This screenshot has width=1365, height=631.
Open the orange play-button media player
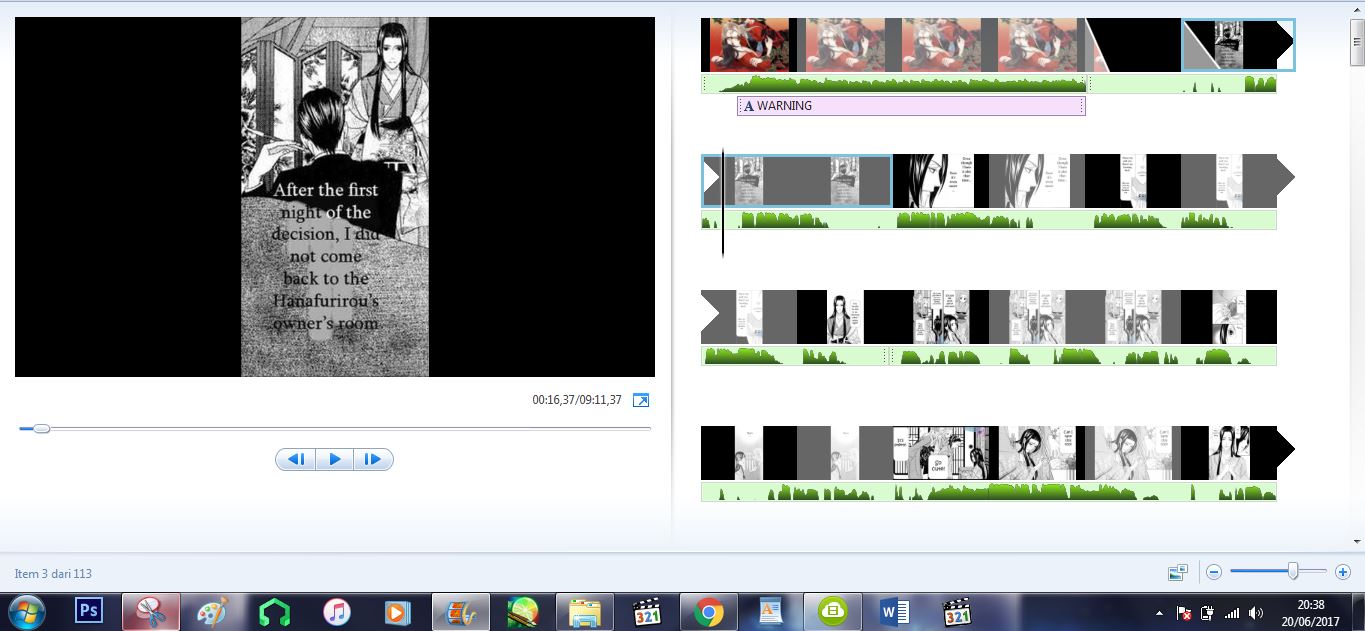[398, 611]
